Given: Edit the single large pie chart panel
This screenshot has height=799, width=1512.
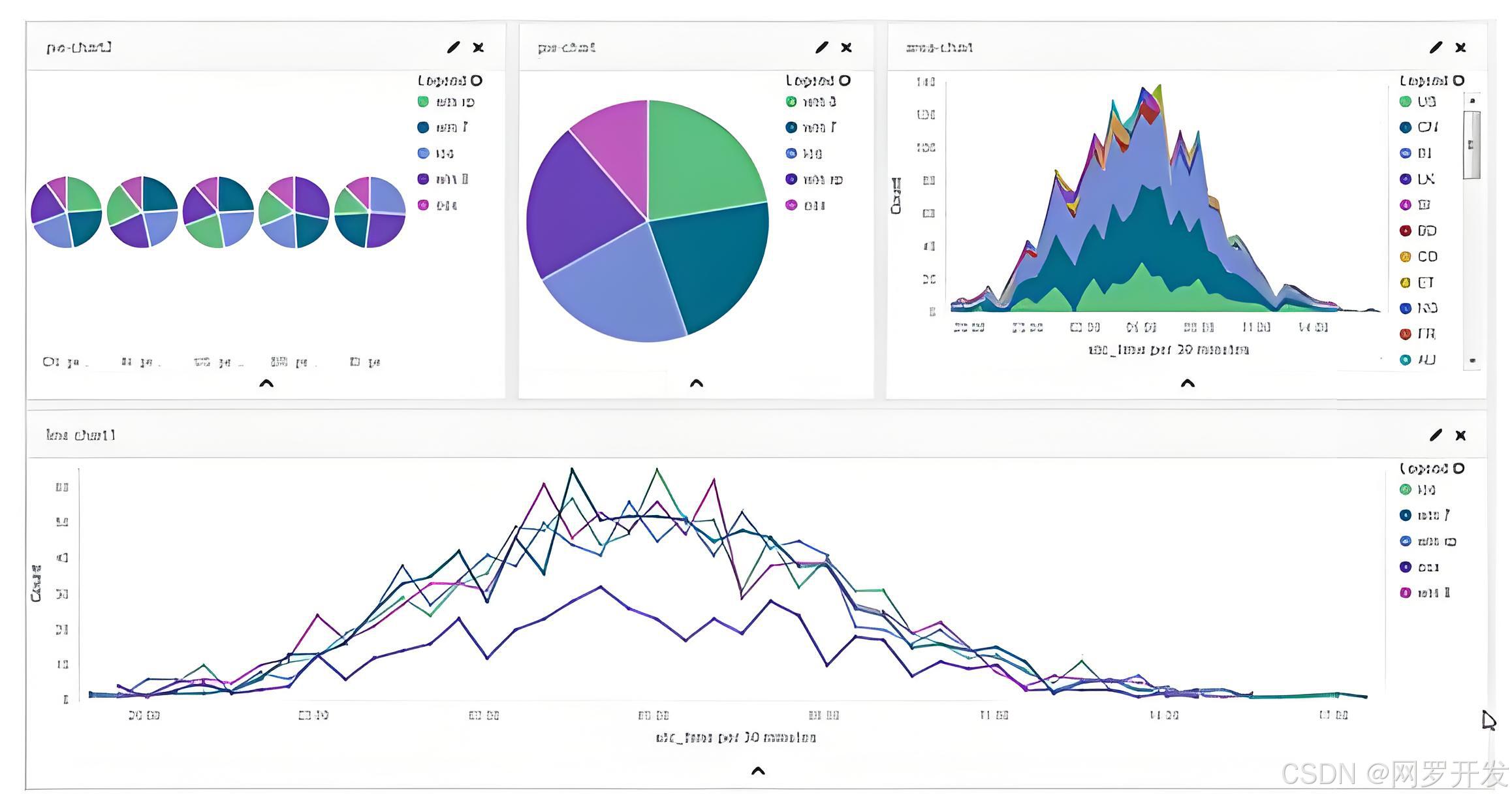Looking at the screenshot, I should (x=821, y=47).
